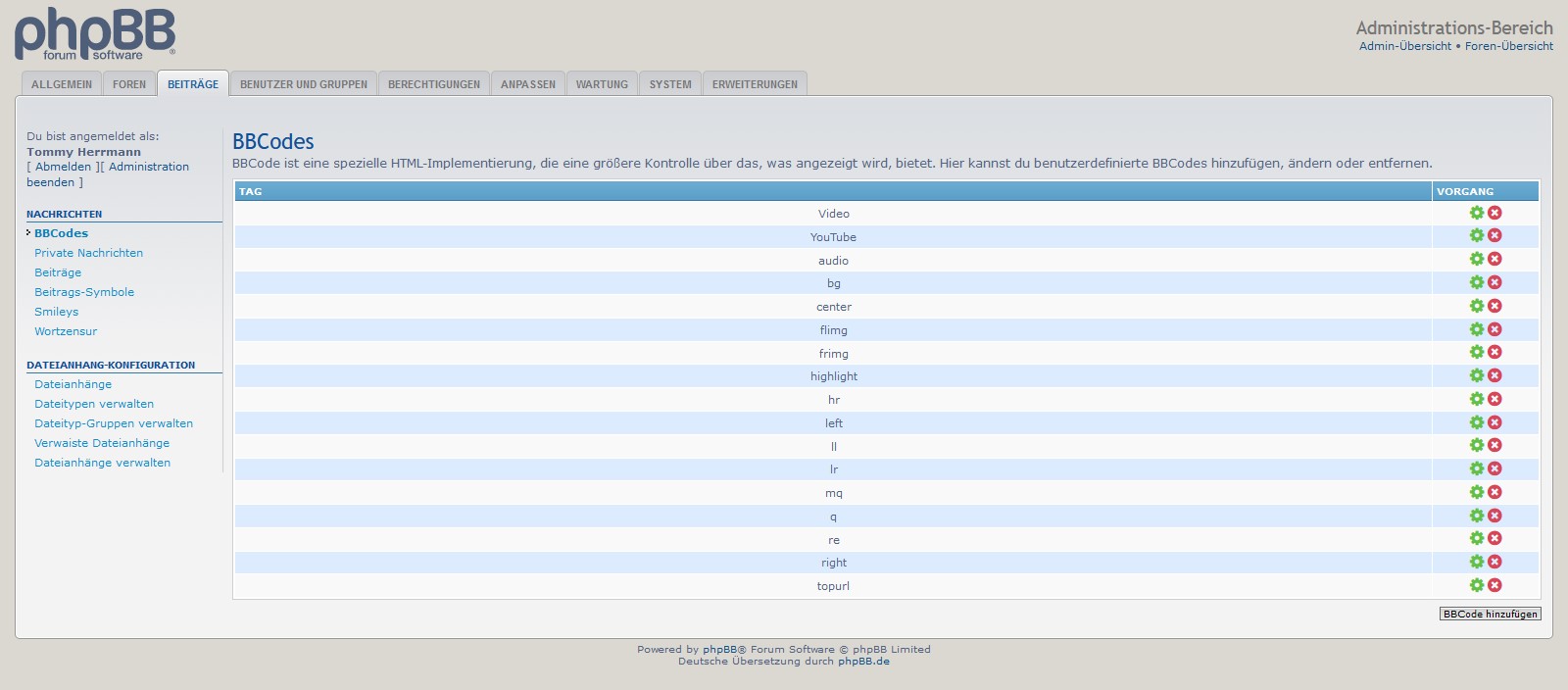The image size is (1568, 690).
Task: Go to the Erweiterungen tab
Action: 754,84
